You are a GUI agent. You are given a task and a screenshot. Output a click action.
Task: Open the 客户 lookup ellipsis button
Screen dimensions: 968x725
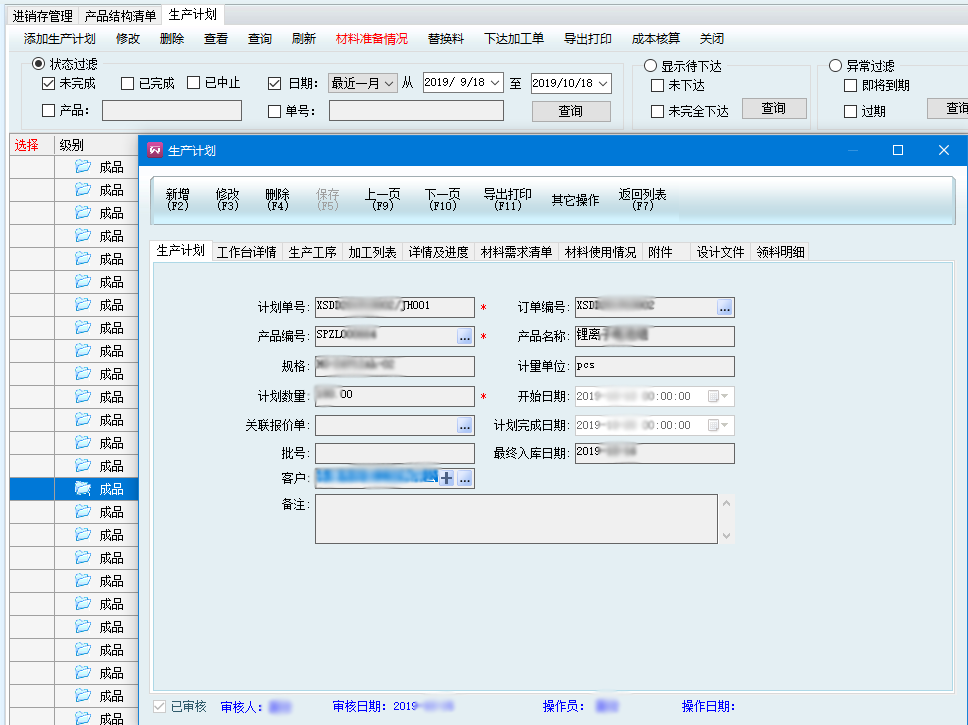pyautogui.click(x=465, y=478)
